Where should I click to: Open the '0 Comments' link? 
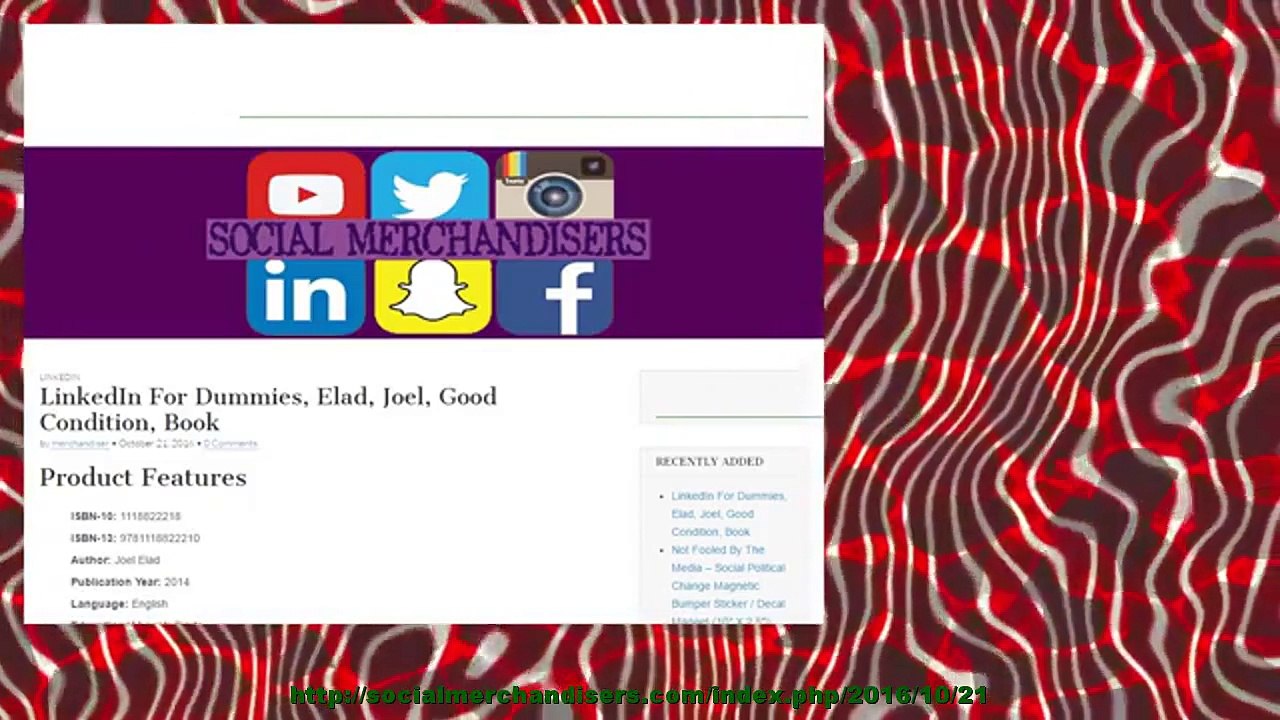(x=230, y=443)
